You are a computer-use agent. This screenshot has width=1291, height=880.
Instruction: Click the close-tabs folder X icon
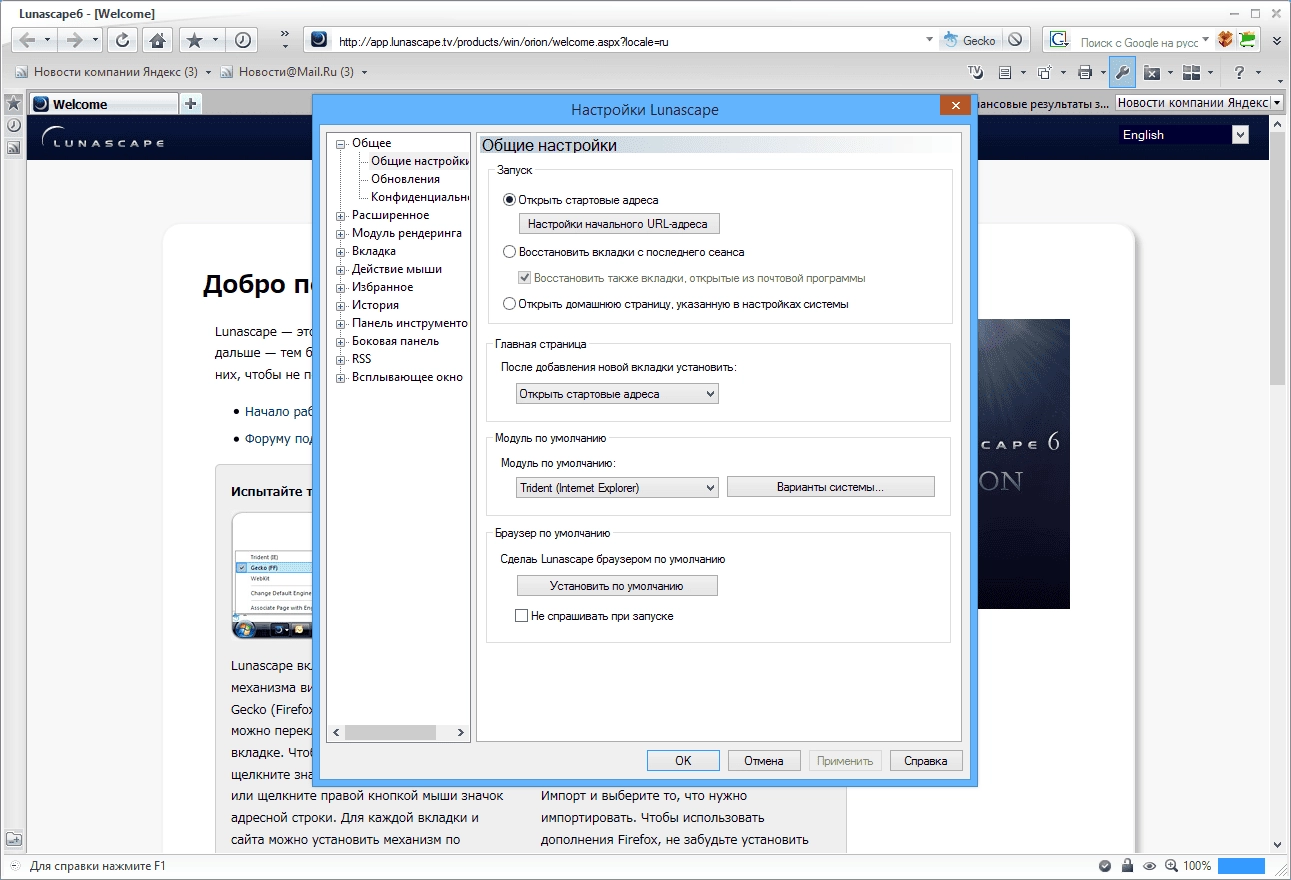[x=1152, y=72]
